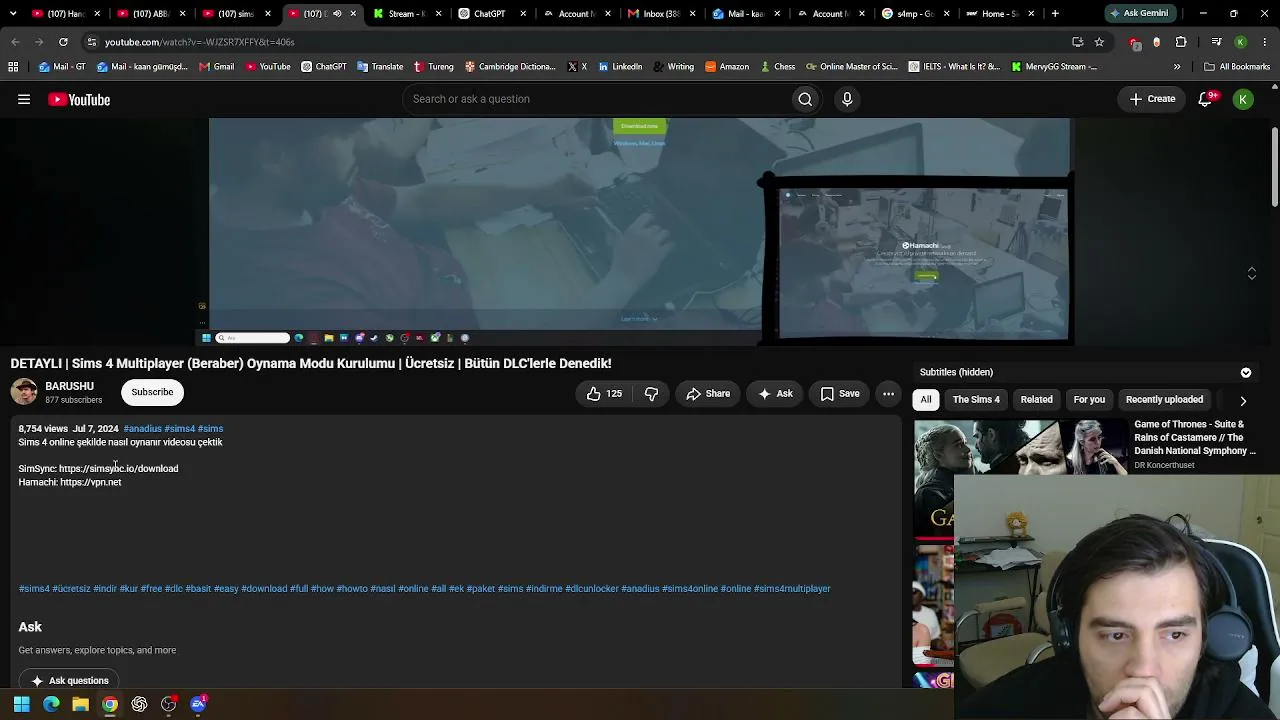Open OBS Studio from taskbar
The height and width of the screenshot is (720, 1280).
coord(169,704)
